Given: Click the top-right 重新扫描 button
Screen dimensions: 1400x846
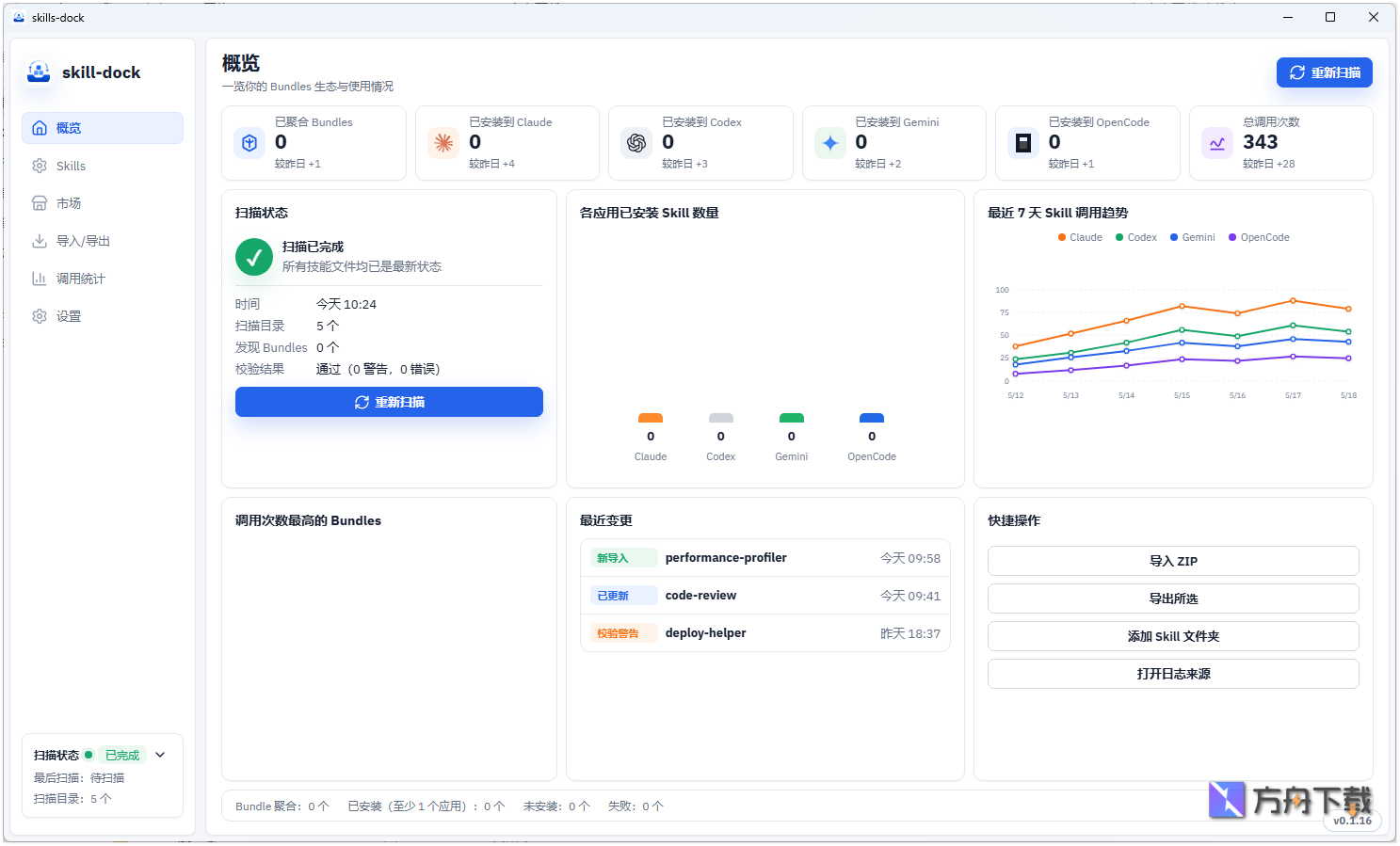Looking at the screenshot, I should 1324,72.
